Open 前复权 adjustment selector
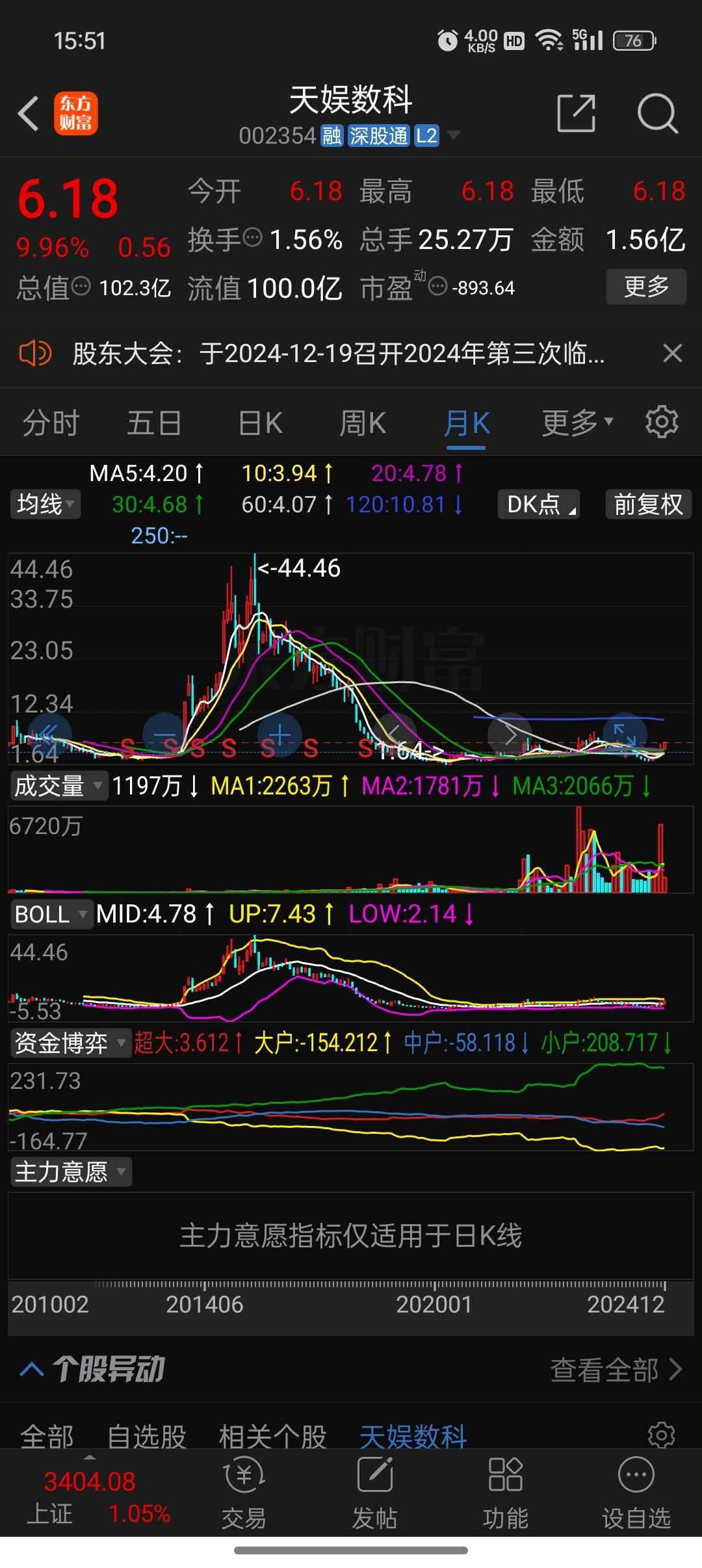The height and width of the screenshot is (1568, 702). (648, 504)
